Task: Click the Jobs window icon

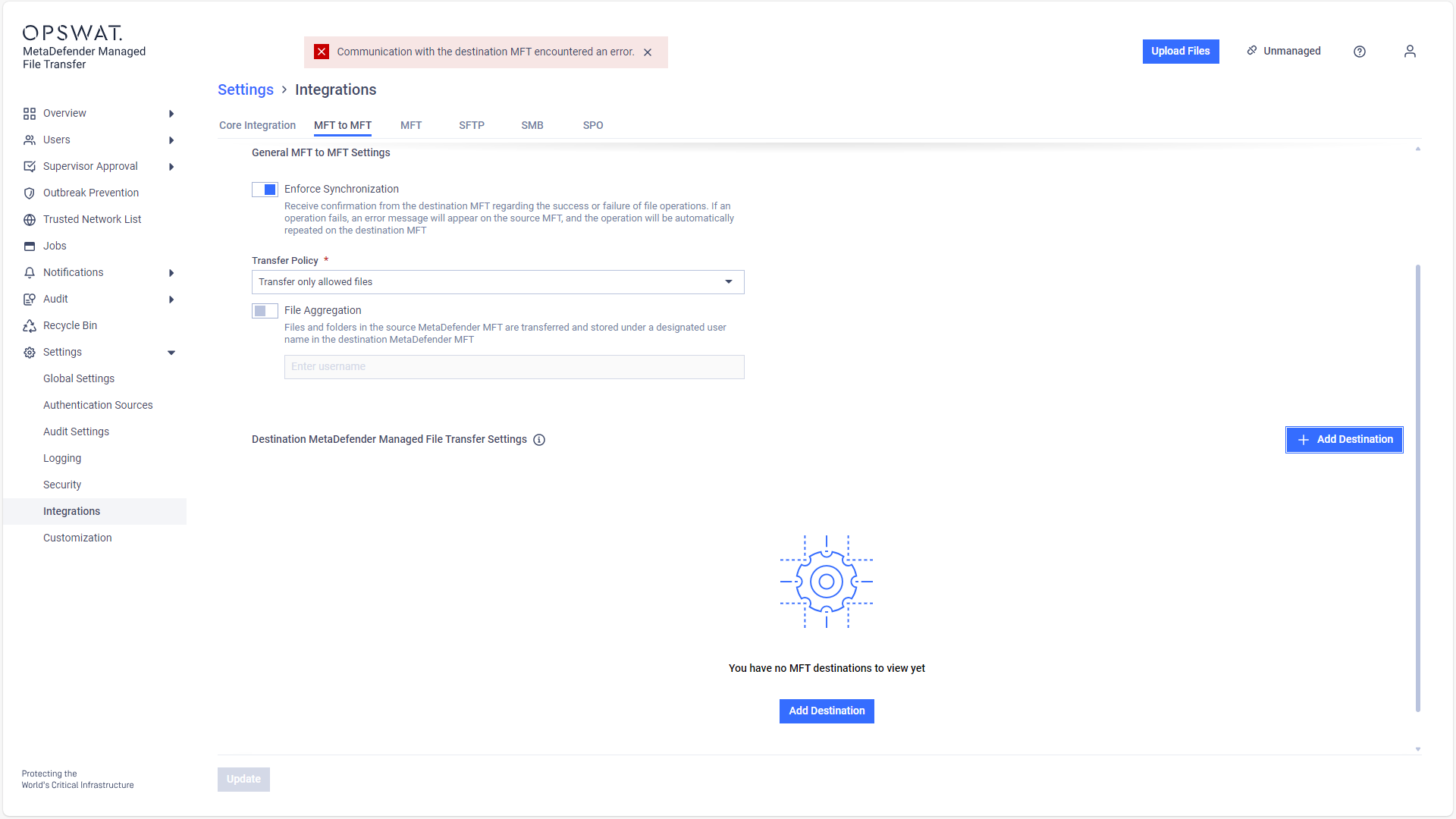Action: tap(30, 246)
